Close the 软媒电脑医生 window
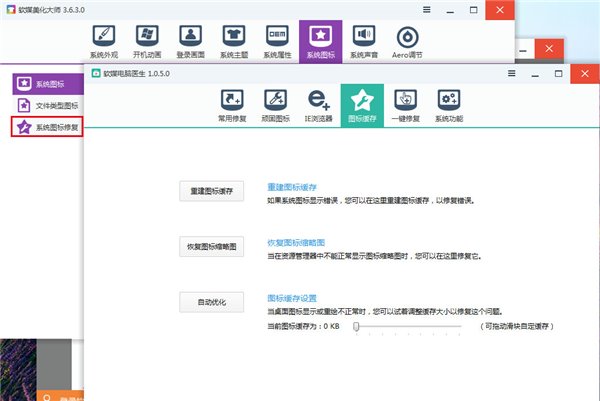 pos(585,73)
